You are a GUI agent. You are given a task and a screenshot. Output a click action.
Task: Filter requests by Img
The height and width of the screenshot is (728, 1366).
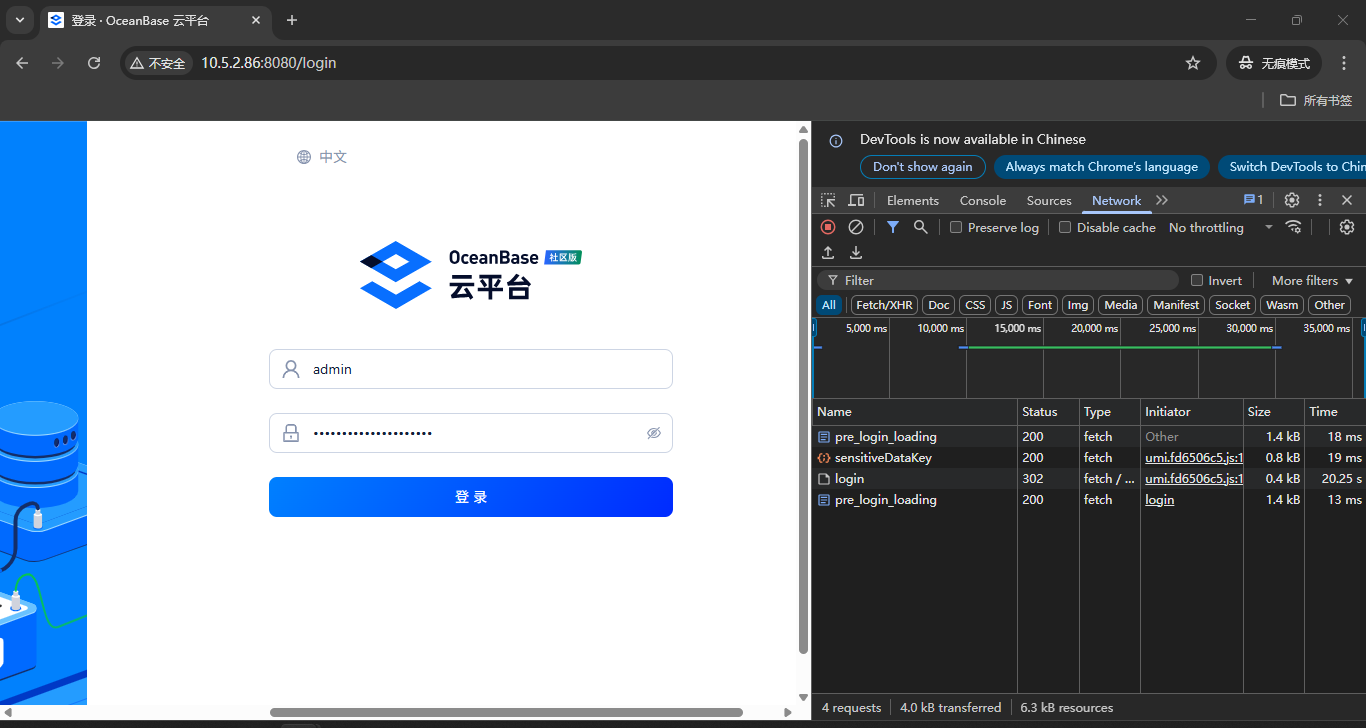pyautogui.click(x=1078, y=305)
